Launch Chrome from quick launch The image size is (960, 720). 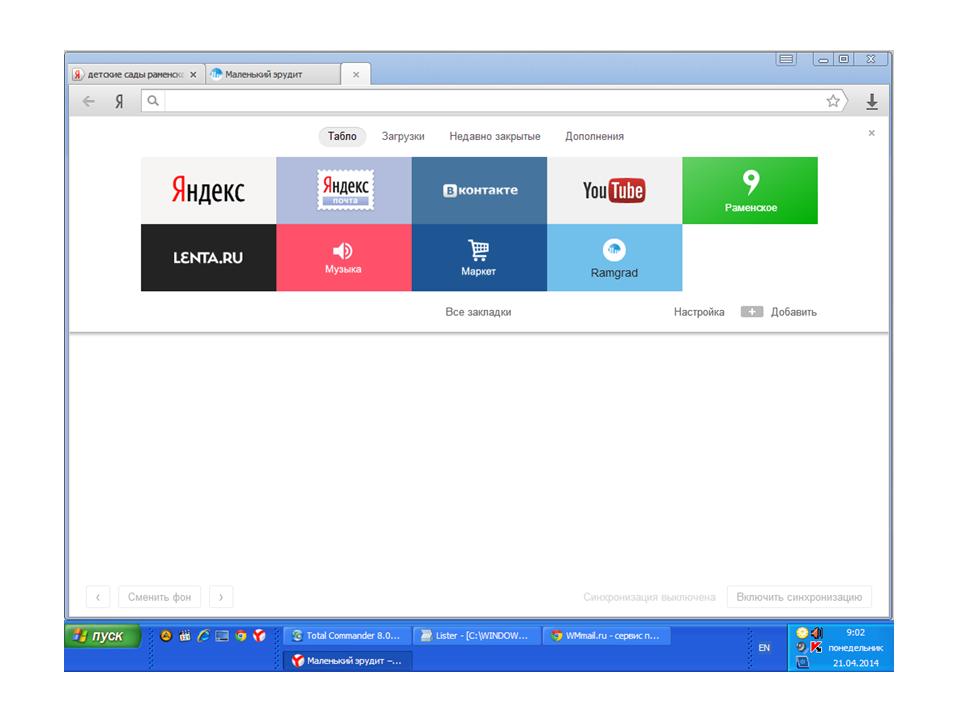point(241,636)
